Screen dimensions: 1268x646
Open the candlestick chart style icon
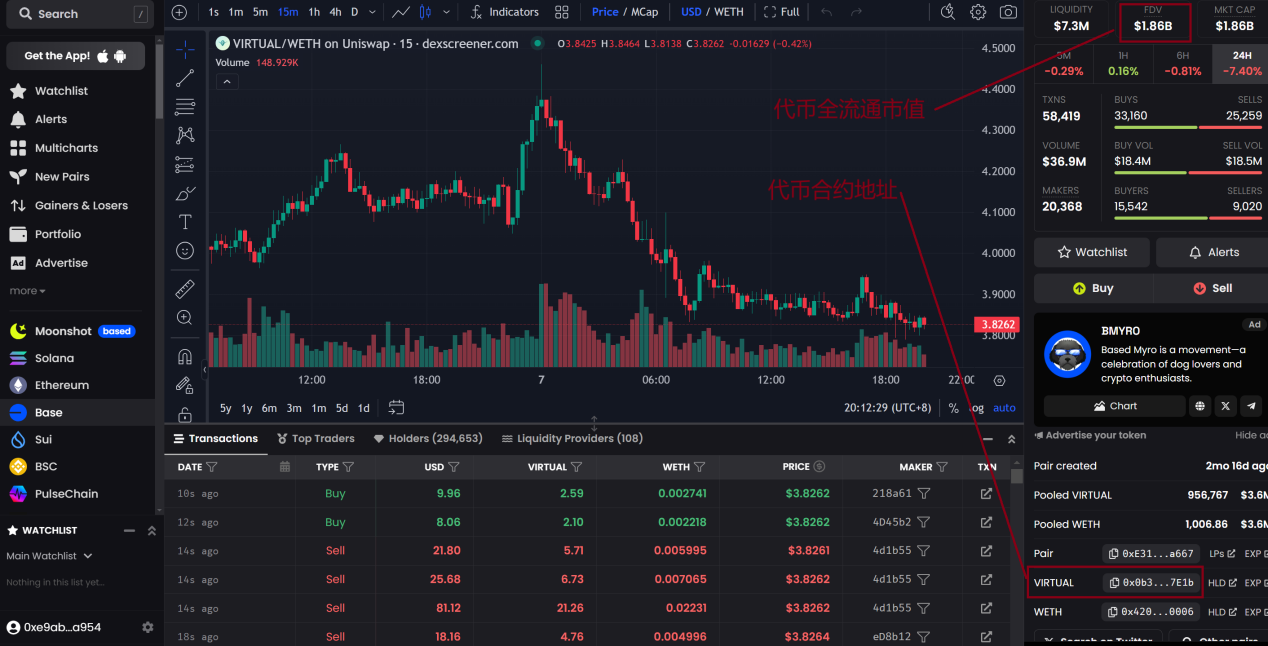(x=426, y=12)
